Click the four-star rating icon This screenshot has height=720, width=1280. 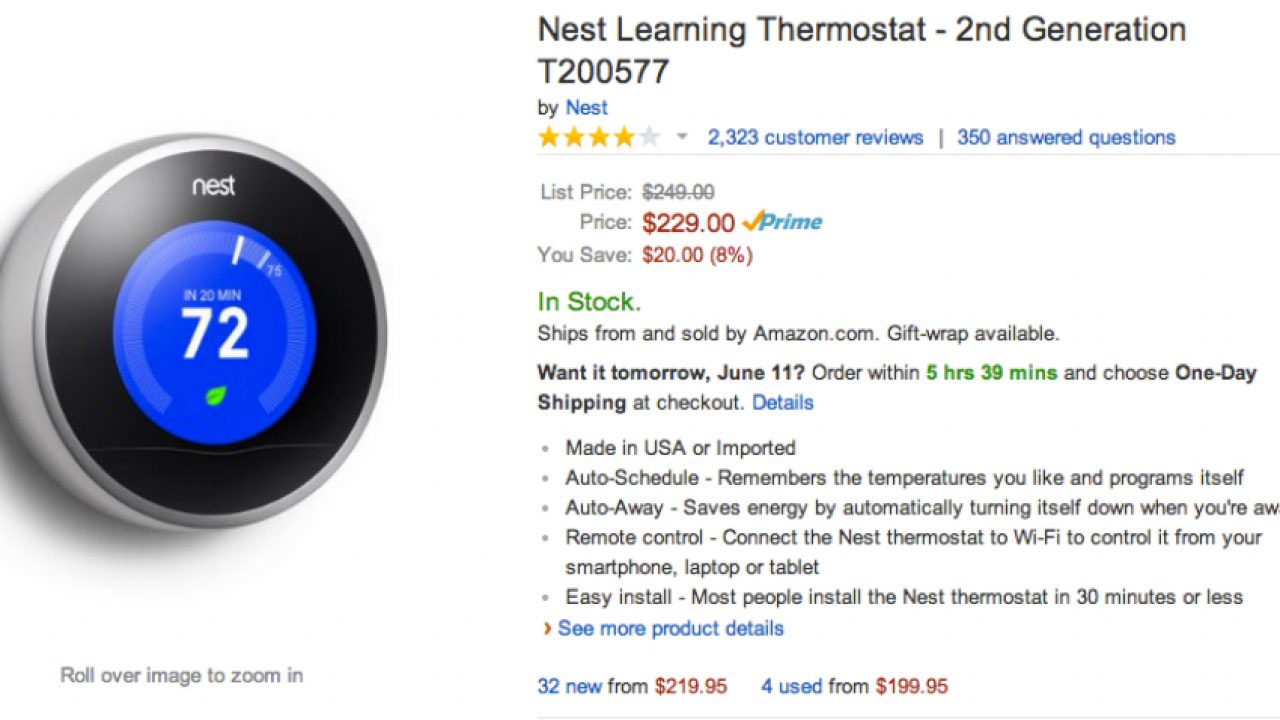(598, 138)
